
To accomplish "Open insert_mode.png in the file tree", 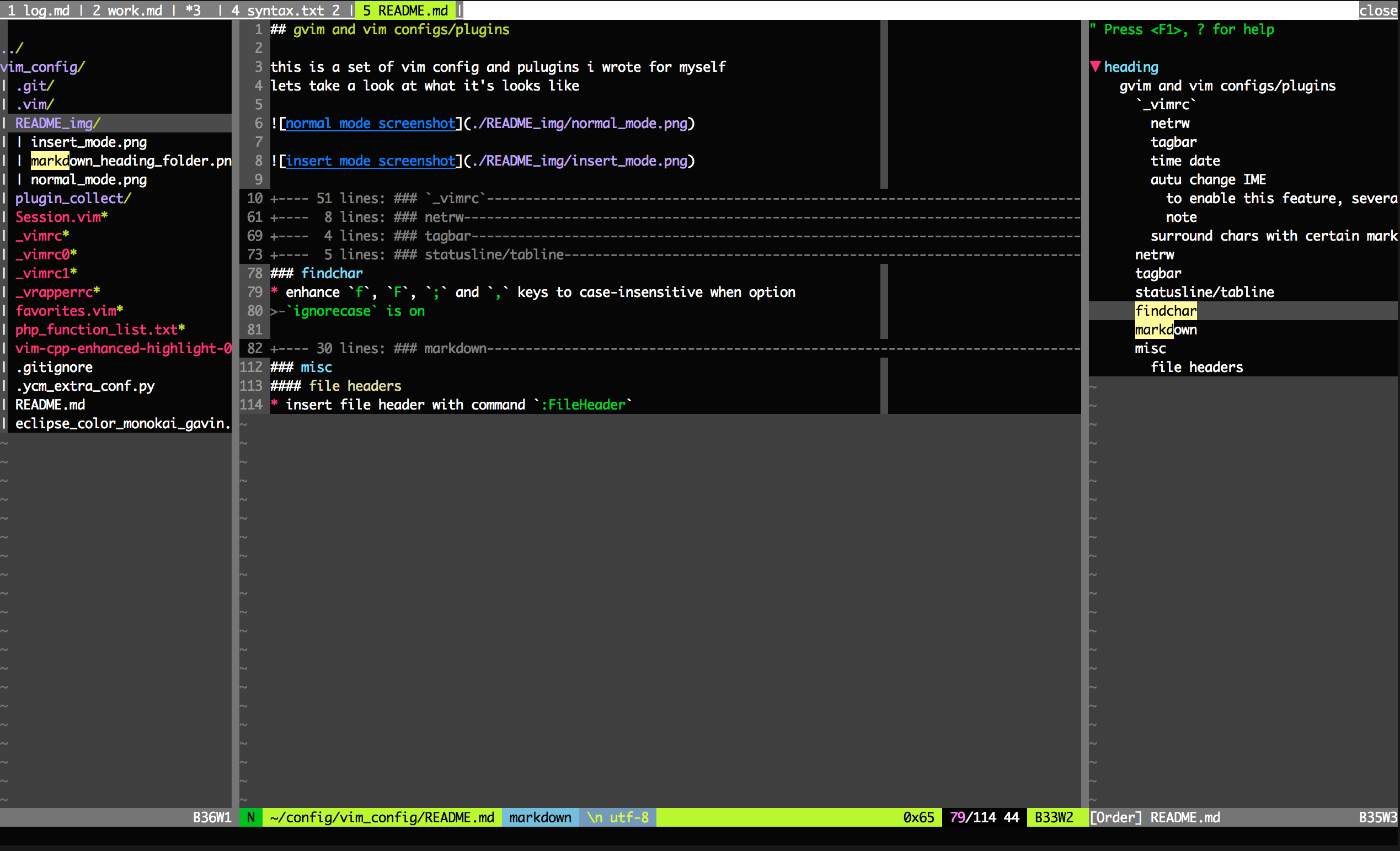I will (89, 142).
